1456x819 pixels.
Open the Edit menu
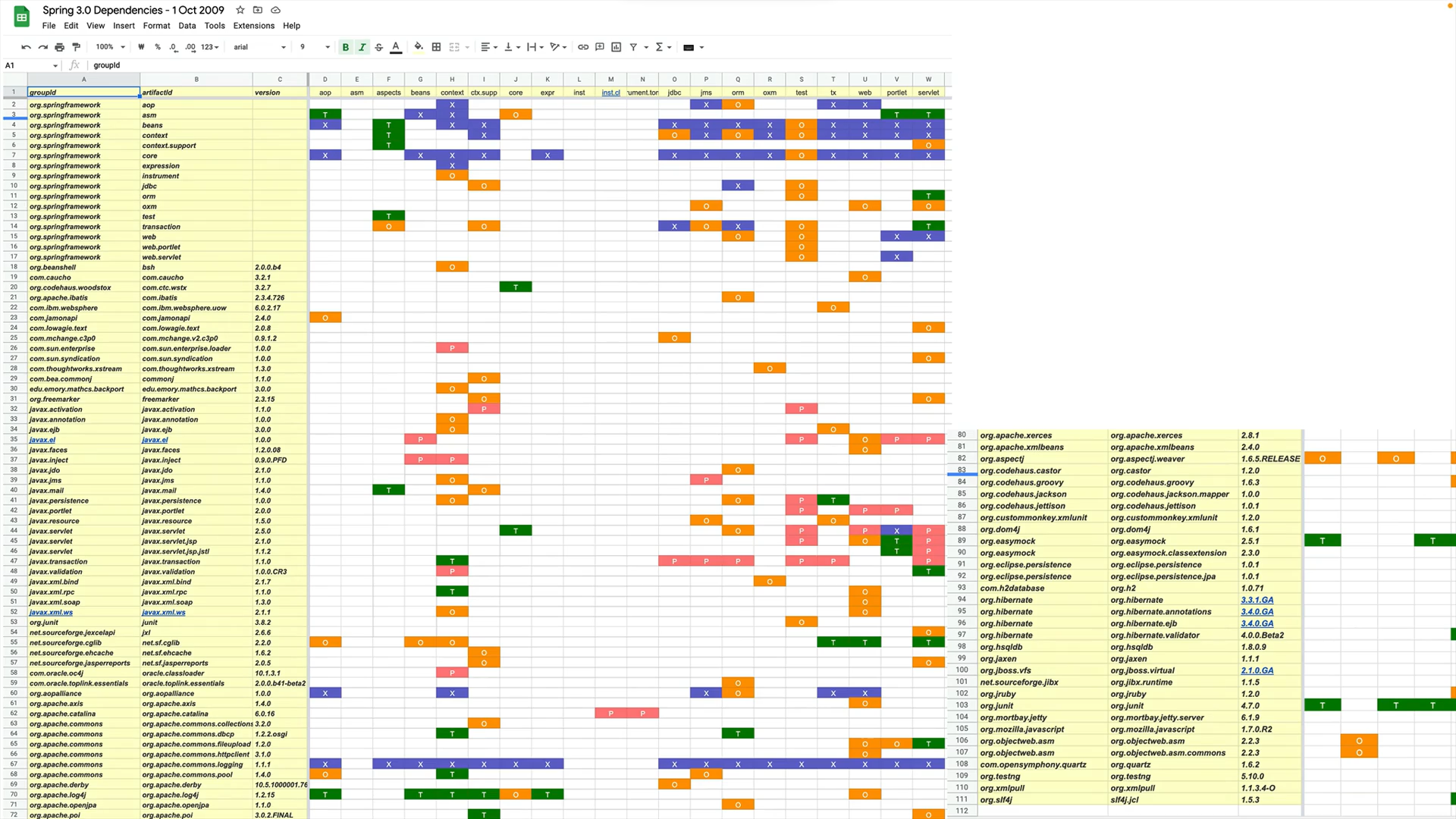coord(71,26)
